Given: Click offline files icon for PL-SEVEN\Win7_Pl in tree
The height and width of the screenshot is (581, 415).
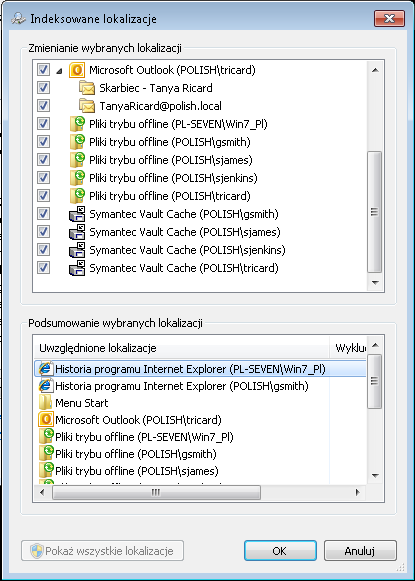Looking at the screenshot, I should 77,124.
